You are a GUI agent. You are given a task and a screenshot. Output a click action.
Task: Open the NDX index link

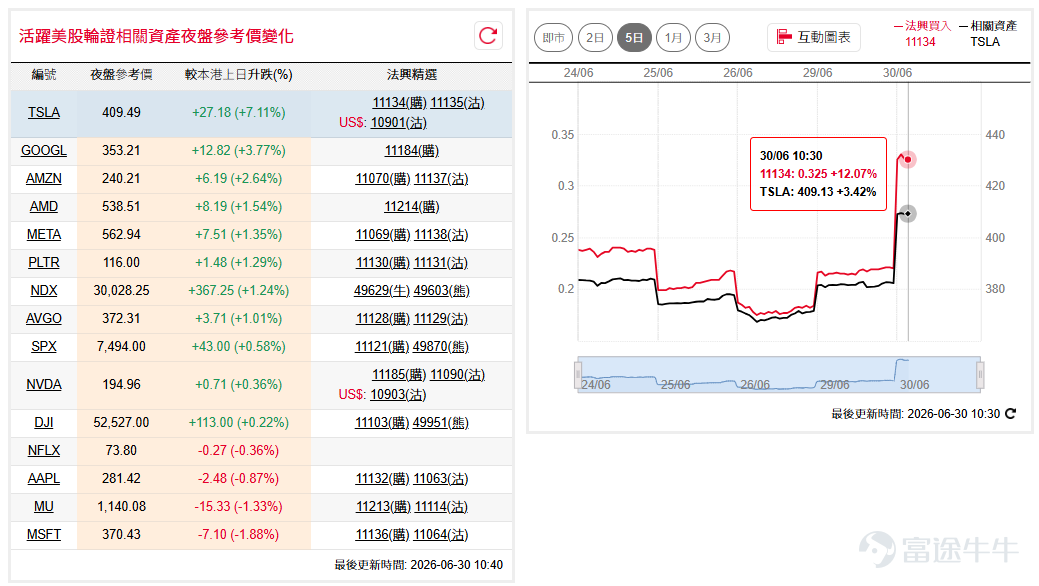pos(44,290)
